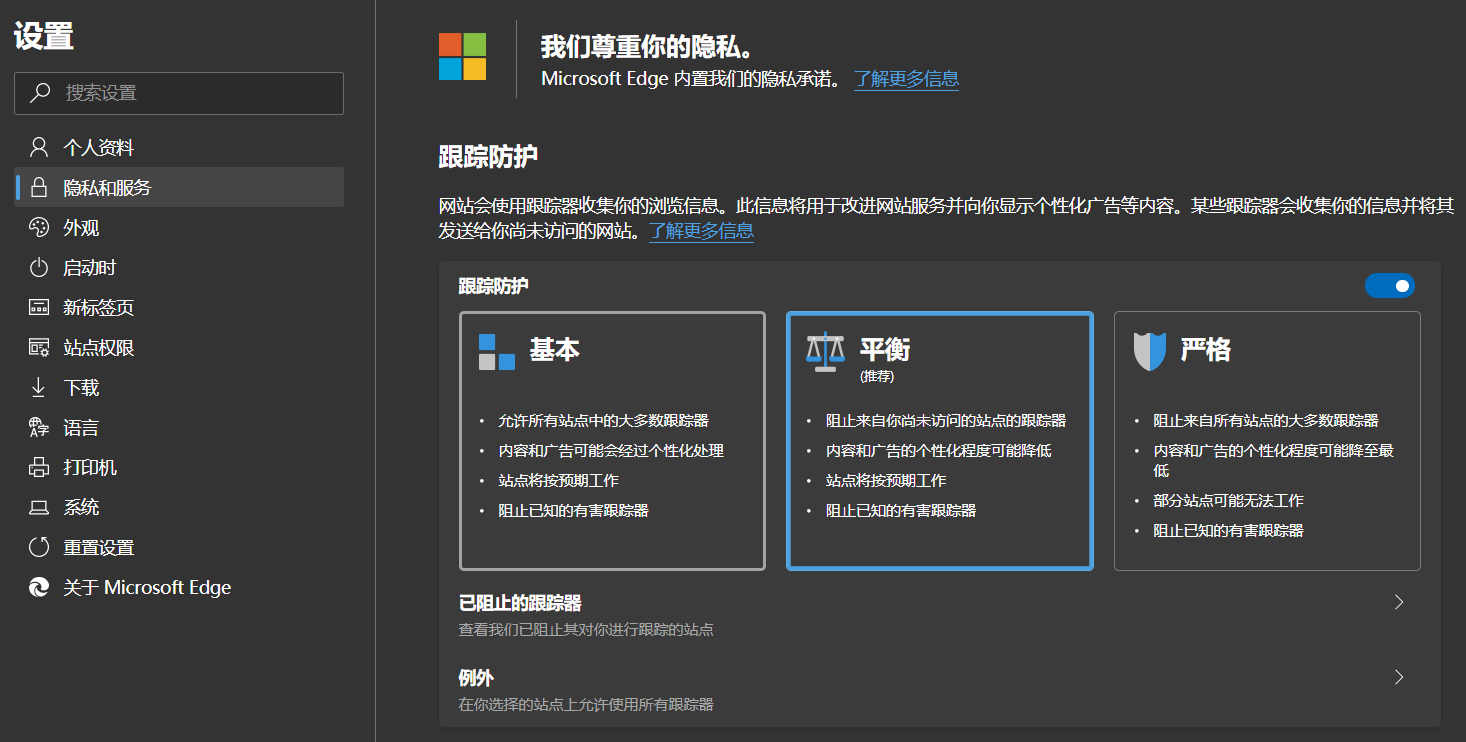Click text 允许所有站点中的大多数跟踪器
1466x742 pixels.
pyautogui.click(x=604, y=421)
